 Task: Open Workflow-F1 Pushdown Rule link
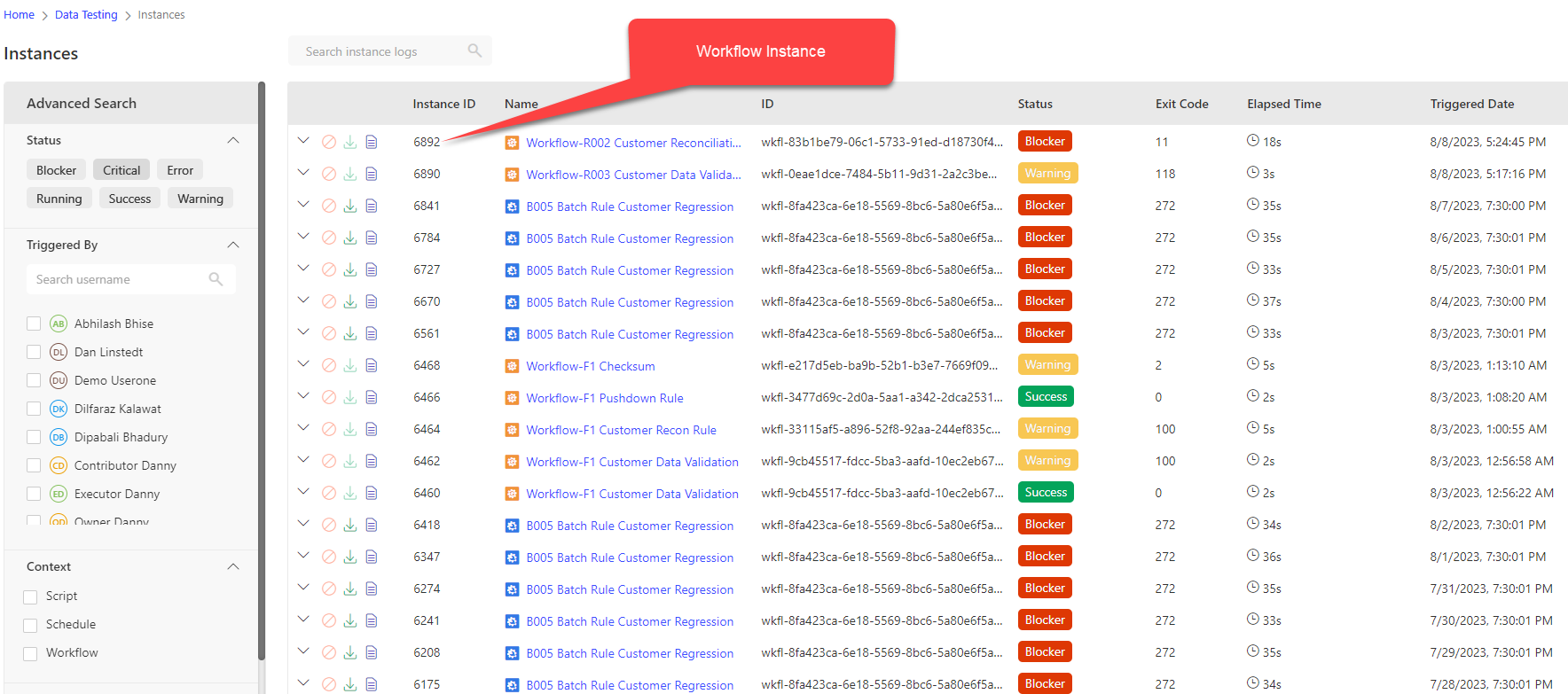(604, 398)
